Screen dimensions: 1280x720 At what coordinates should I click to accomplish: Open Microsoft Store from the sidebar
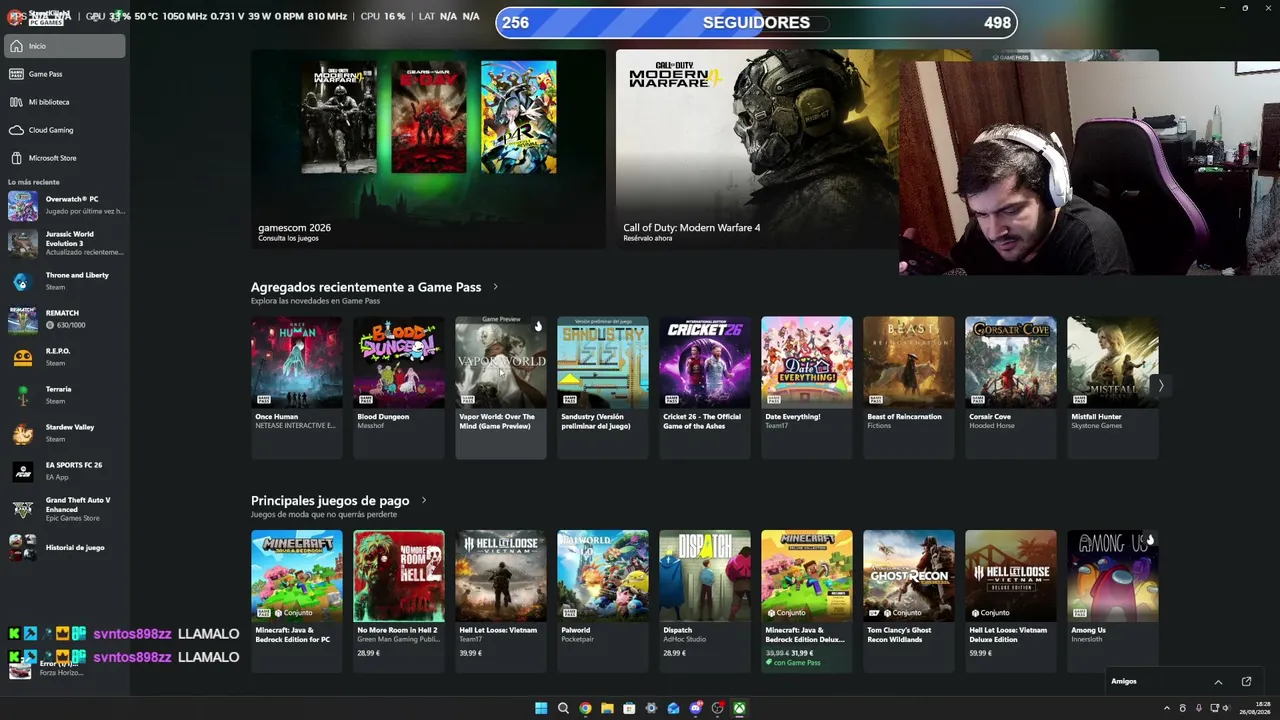[65, 158]
